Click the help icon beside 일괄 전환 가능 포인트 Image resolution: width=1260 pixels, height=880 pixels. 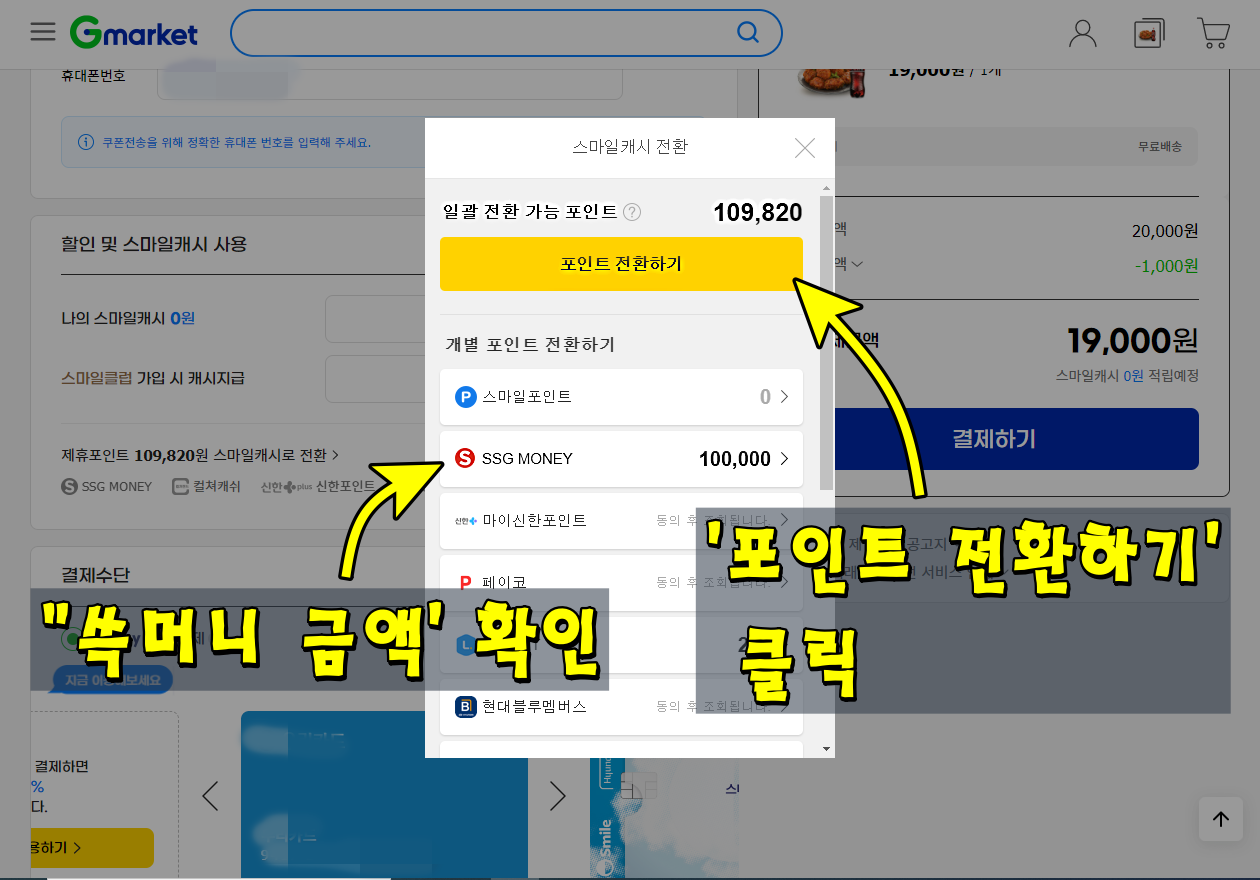(x=632, y=212)
